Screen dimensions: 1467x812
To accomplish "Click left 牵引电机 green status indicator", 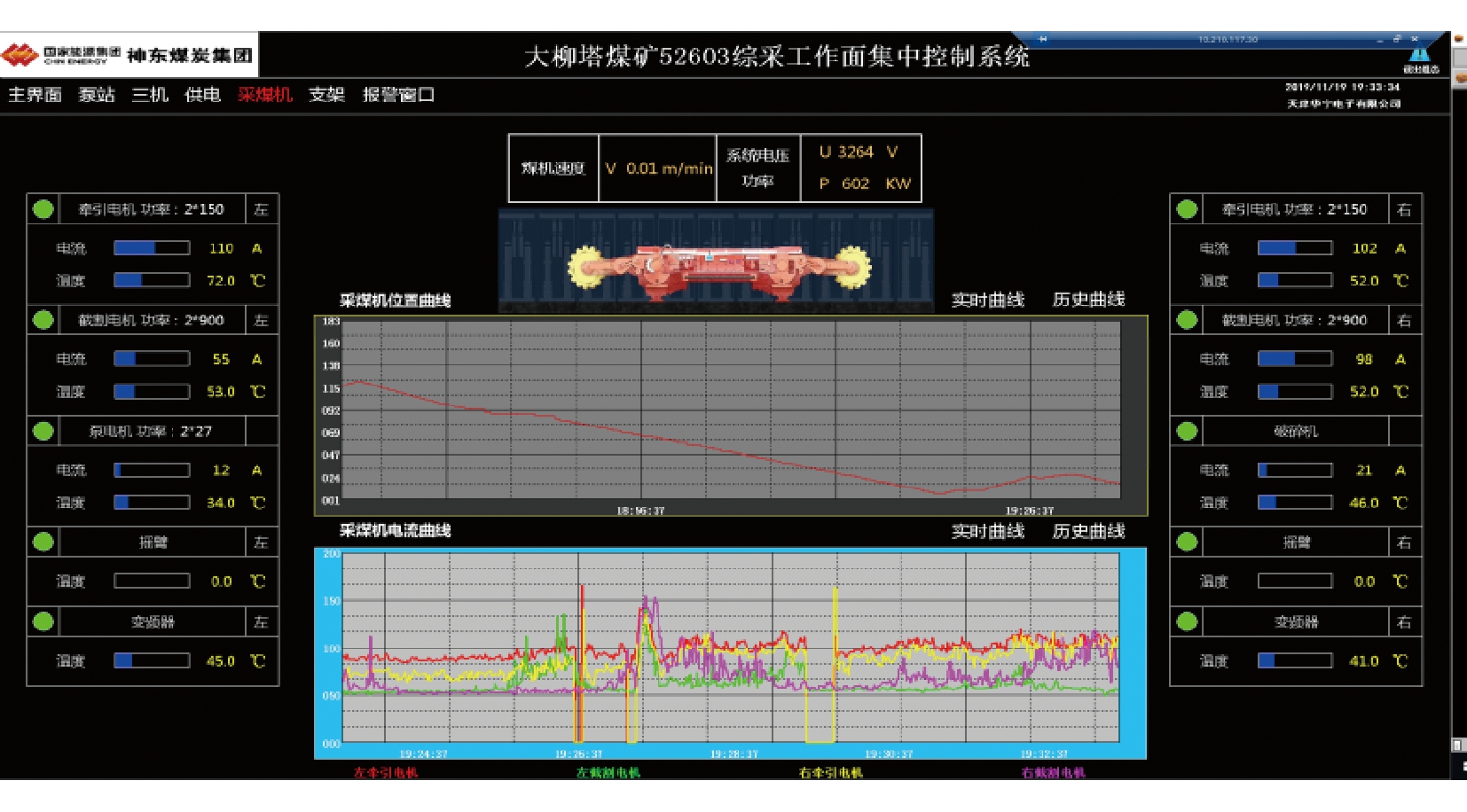I will point(43,209).
